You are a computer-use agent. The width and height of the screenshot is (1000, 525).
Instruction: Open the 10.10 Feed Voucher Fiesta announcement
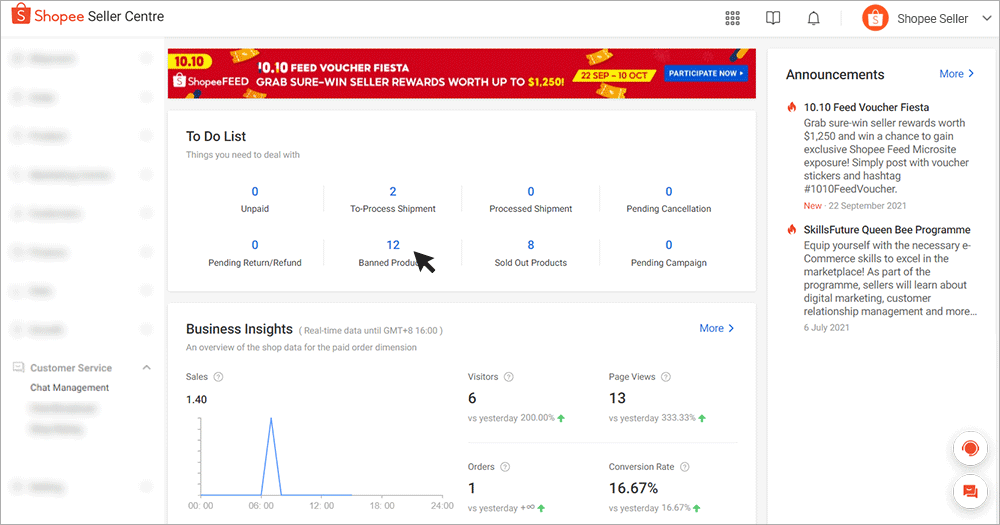point(866,107)
